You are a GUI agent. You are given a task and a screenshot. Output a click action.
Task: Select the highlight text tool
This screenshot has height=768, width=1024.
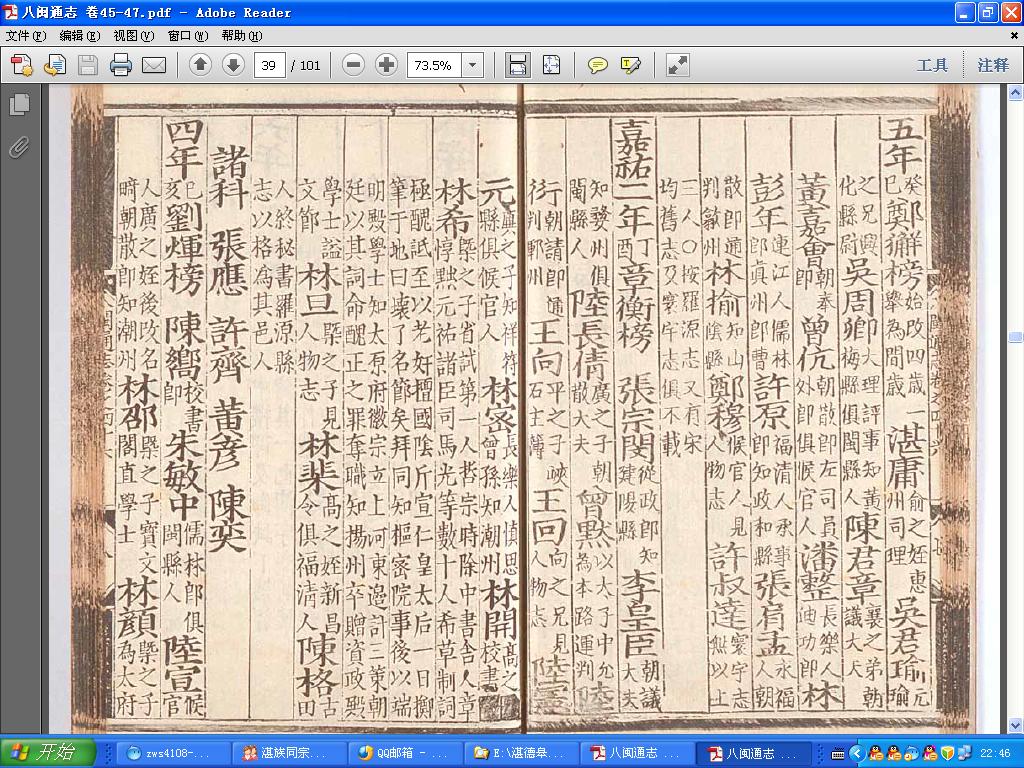click(x=631, y=65)
